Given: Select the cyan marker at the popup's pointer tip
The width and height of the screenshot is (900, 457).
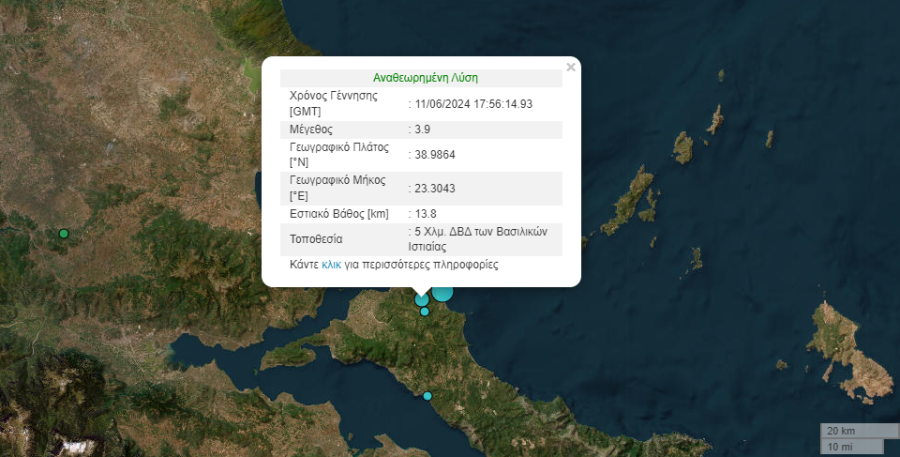Looking at the screenshot, I should (422, 299).
